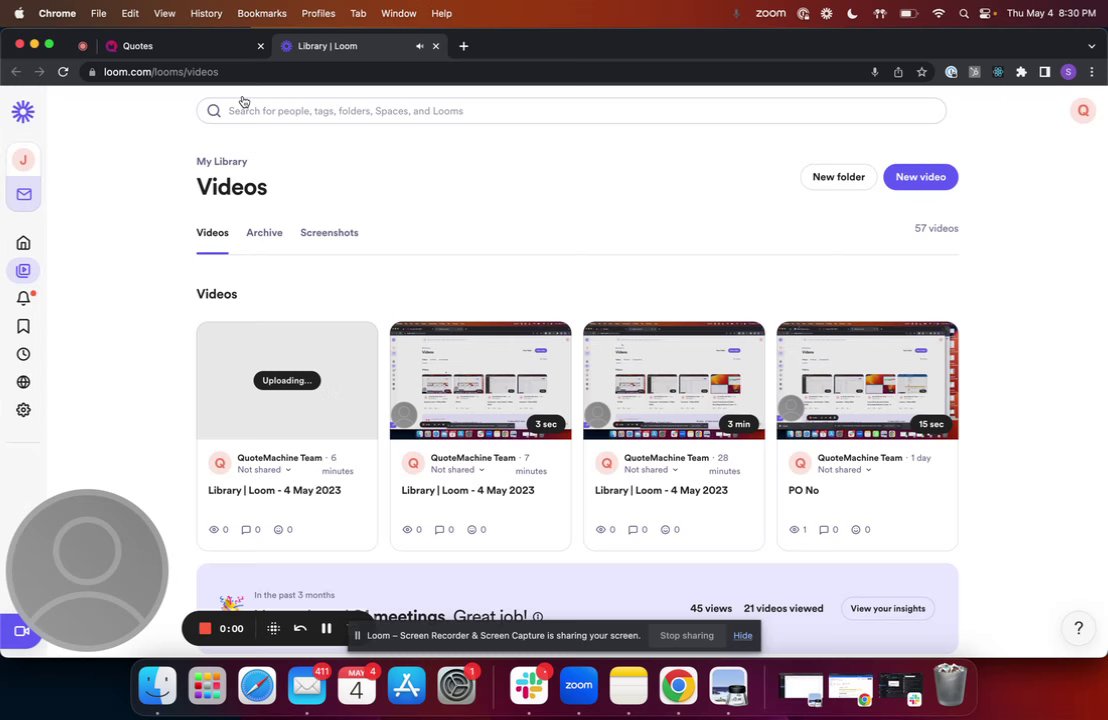Viewport: 1108px width, 720px height.
Task: Select the Library icon in Loom sidebar
Action: pos(23,271)
